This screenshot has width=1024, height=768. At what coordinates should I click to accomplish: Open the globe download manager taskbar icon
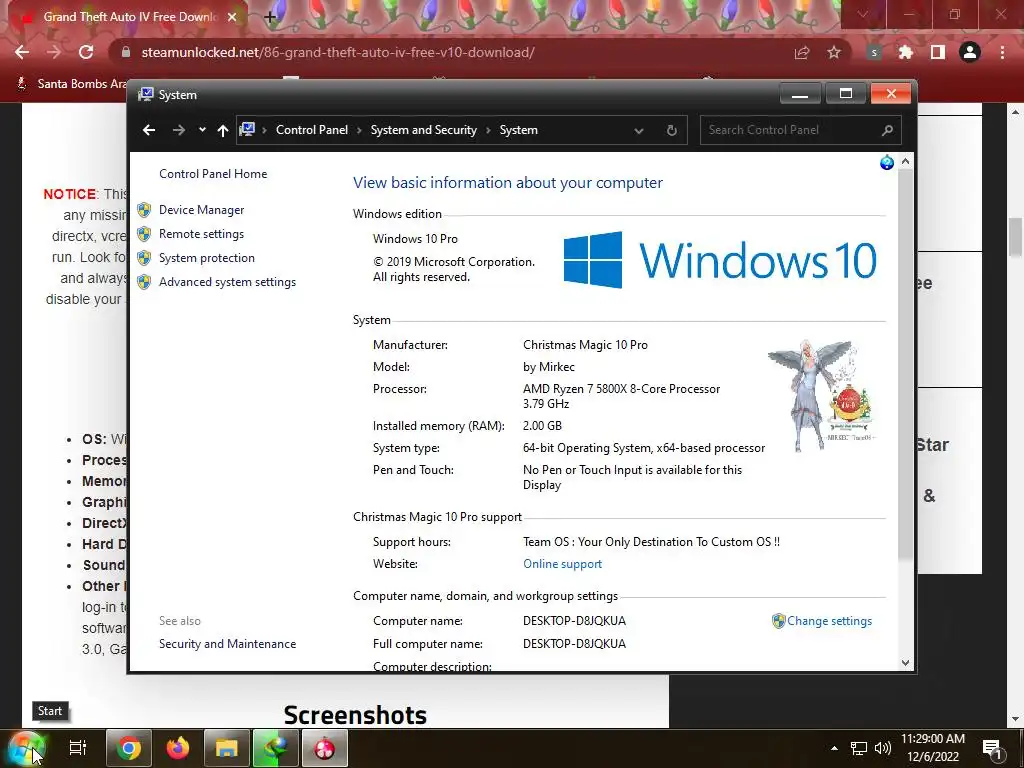(276, 748)
